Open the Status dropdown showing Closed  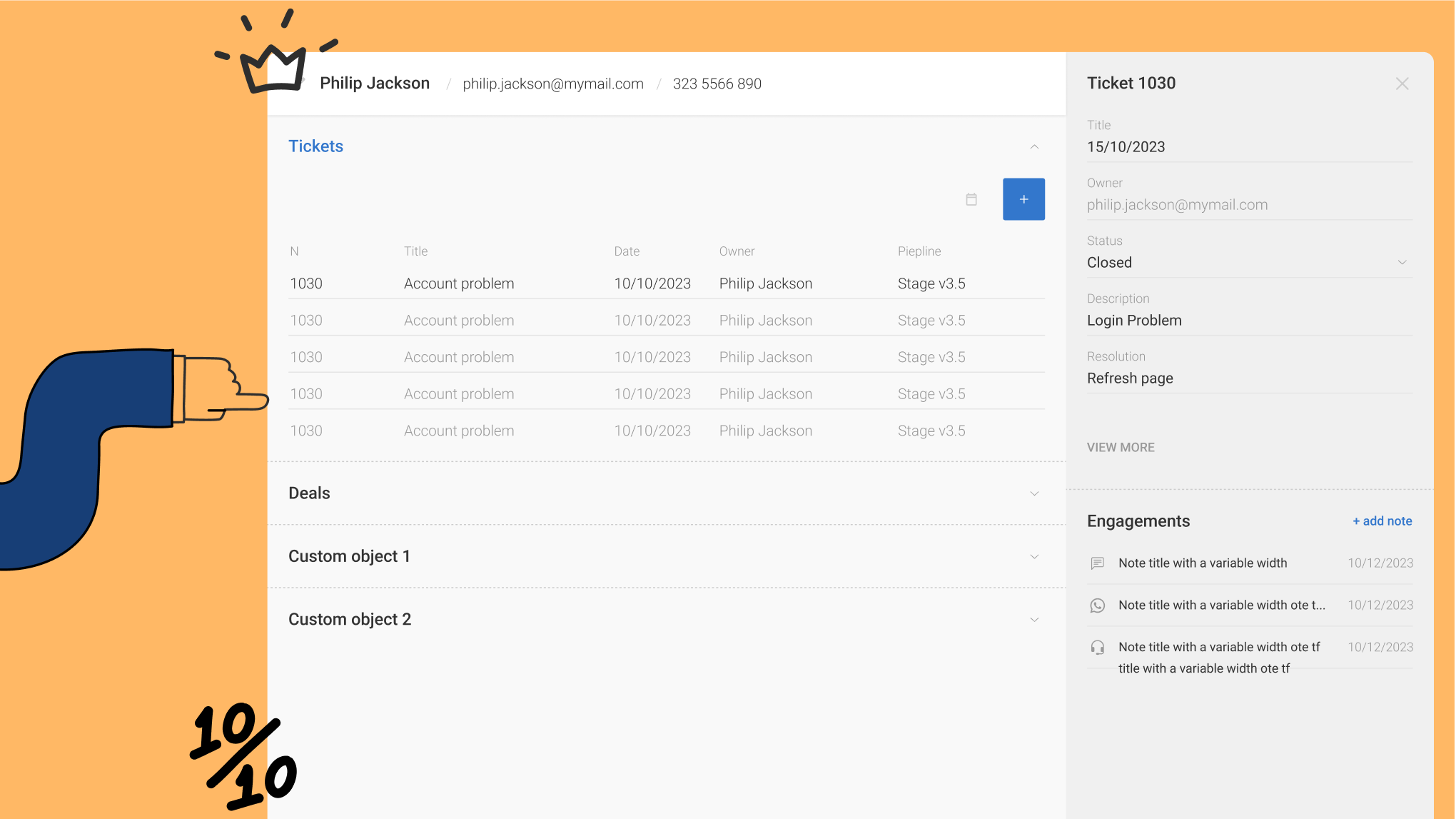[1403, 262]
